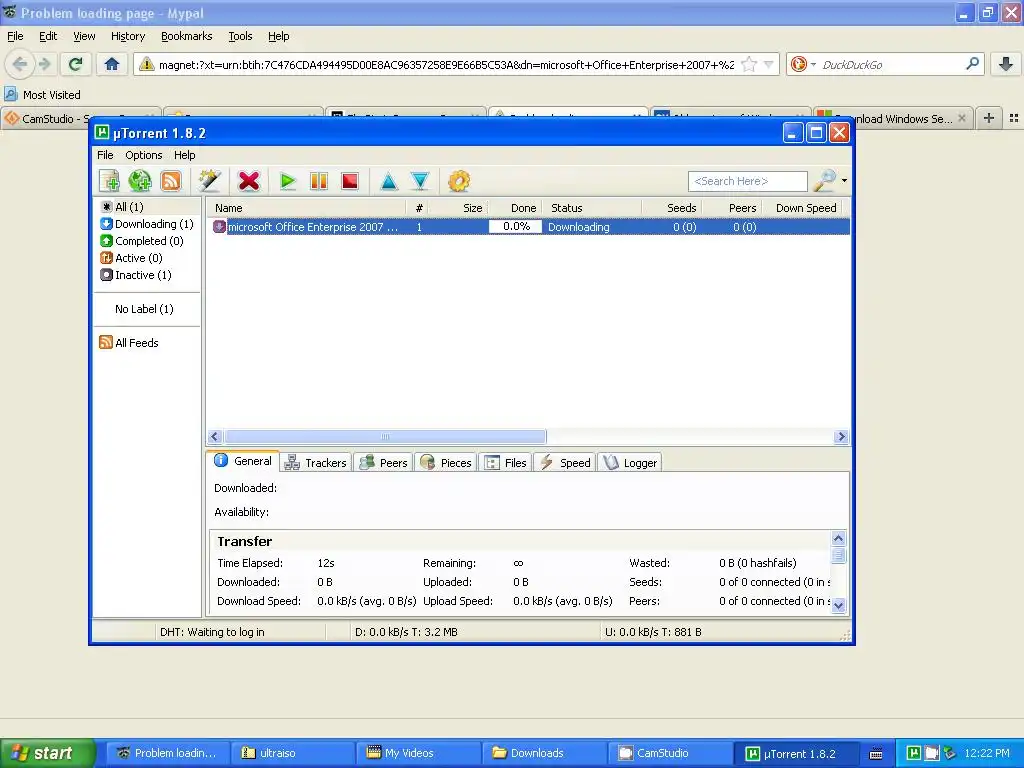Switch to the Pieces tab
1024x768 pixels.
[446, 462]
